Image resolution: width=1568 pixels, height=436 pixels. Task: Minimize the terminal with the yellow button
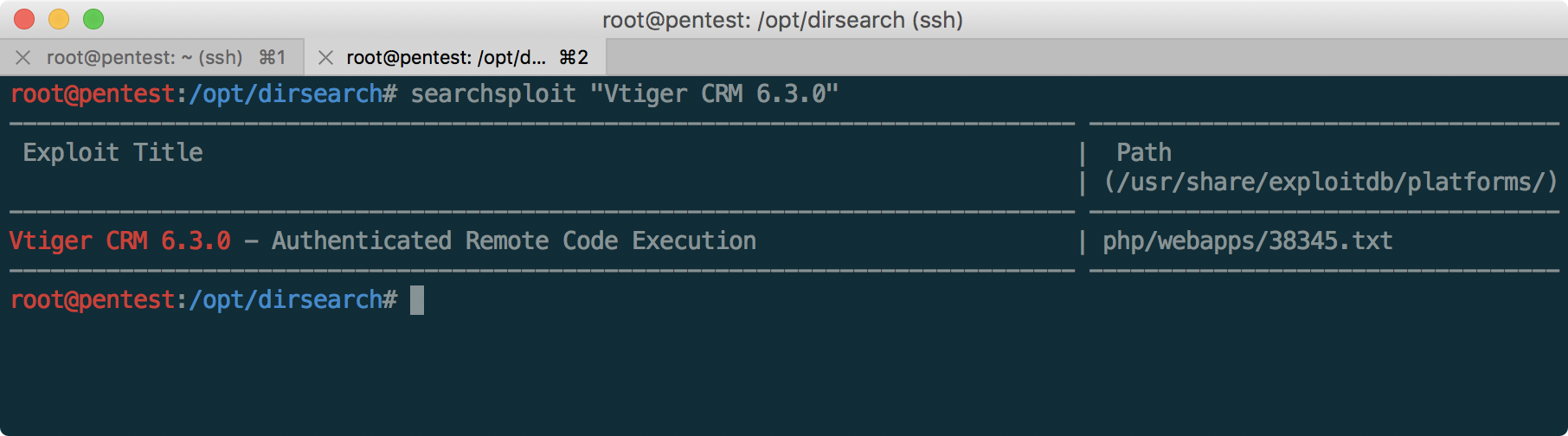coord(59,19)
